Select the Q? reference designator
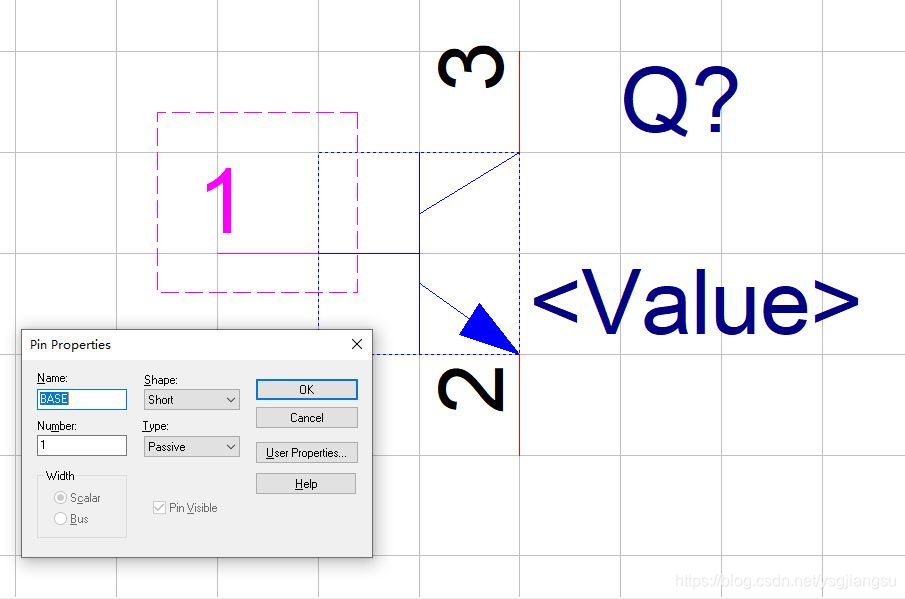This screenshot has width=905, height=599. click(680, 102)
